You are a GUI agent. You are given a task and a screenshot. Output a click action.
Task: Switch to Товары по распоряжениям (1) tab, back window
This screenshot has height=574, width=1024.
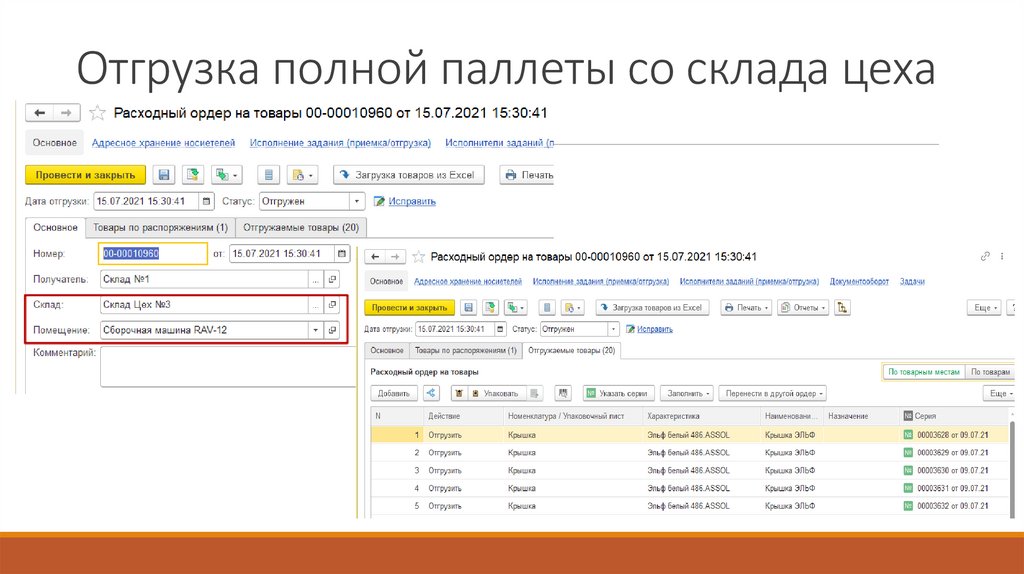[160, 227]
